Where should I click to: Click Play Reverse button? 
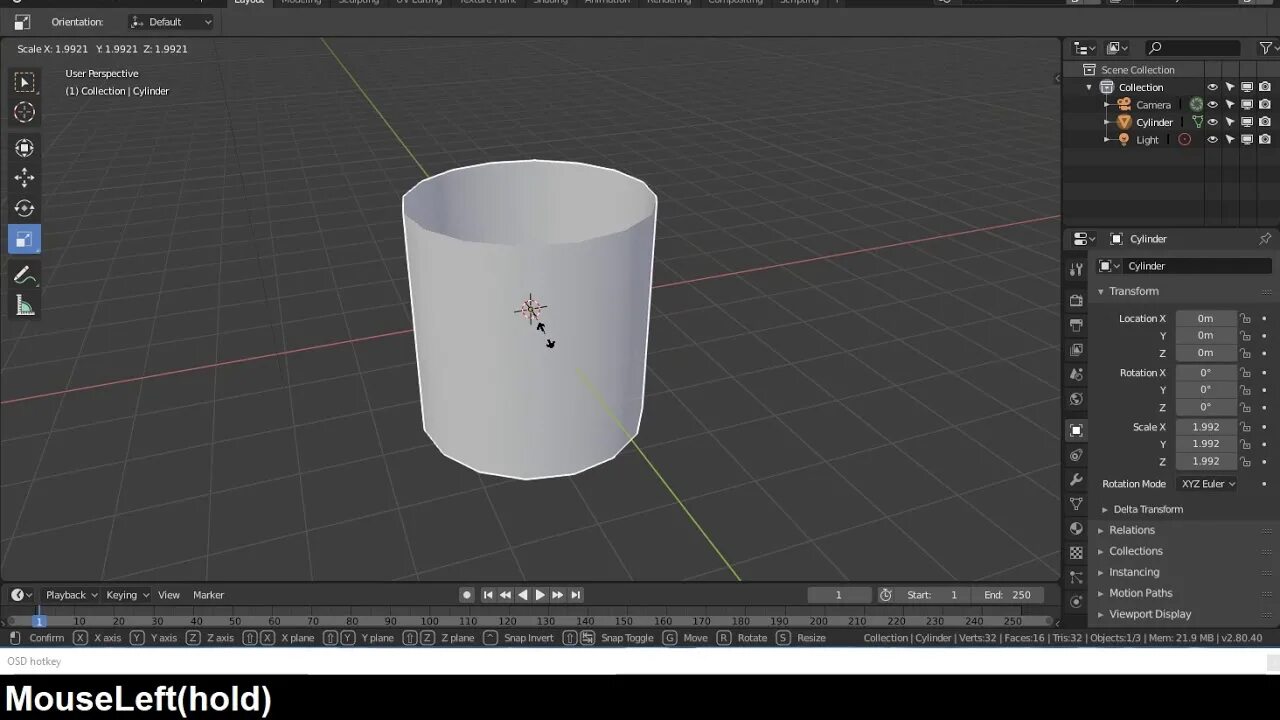[523, 595]
